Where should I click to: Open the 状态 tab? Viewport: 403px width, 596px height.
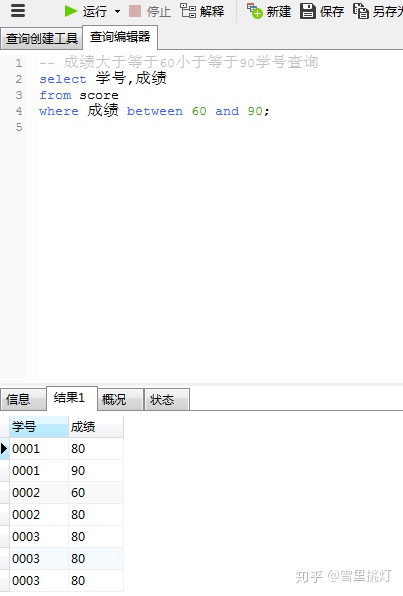click(x=167, y=399)
